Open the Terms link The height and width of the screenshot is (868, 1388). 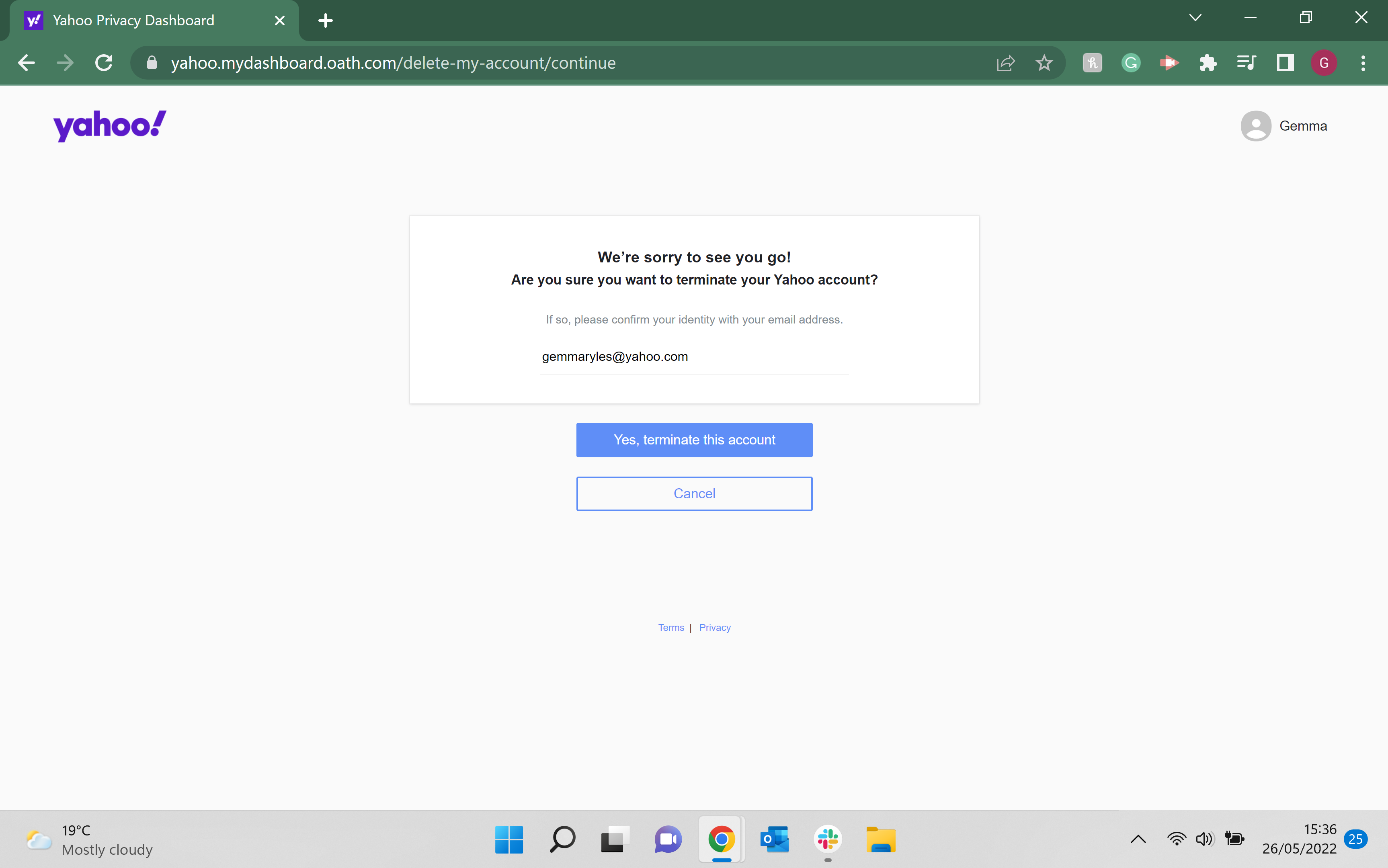[671, 627]
